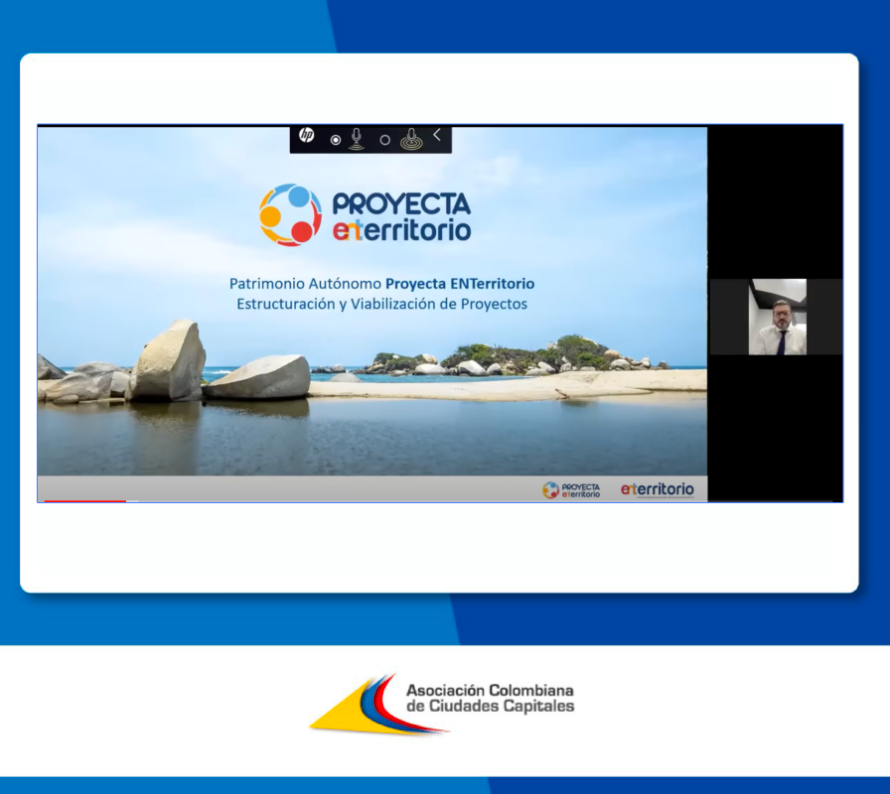The height and width of the screenshot is (794, 890).
Task: Click the red video progress bar
Action: (x=85, y=501)
